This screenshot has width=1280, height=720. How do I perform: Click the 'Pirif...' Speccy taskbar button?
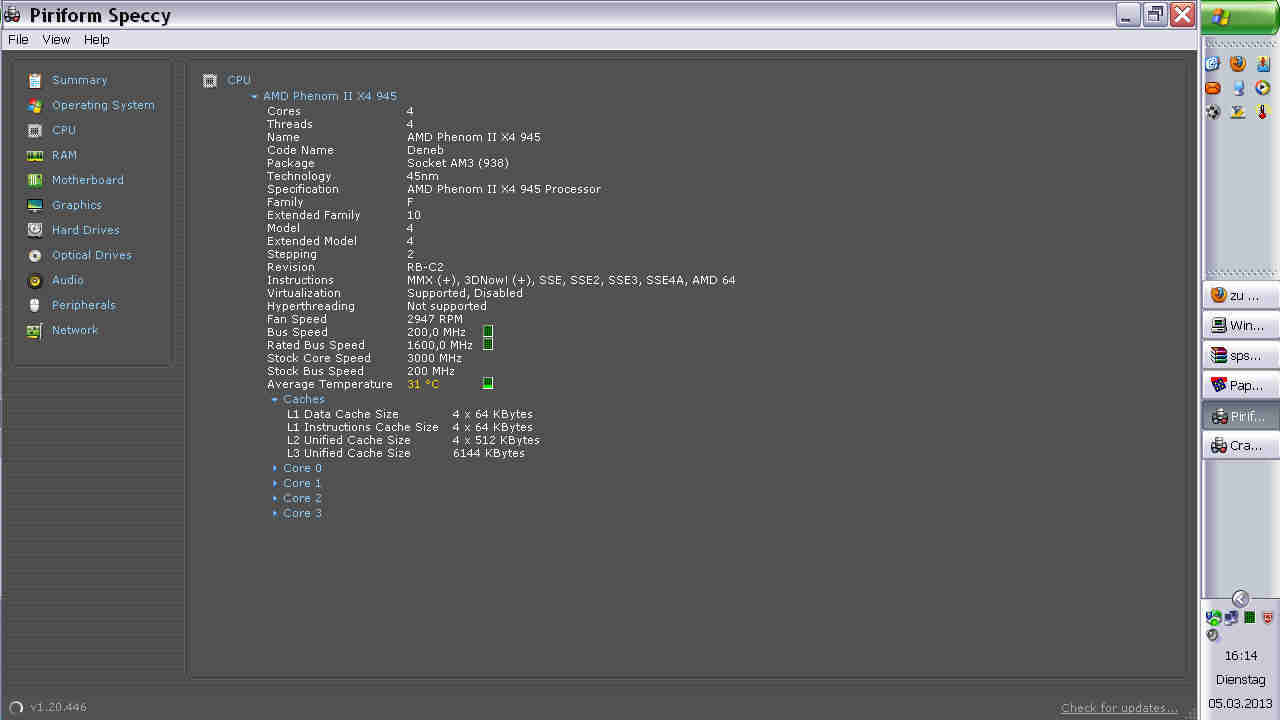tap(1240, 416)
